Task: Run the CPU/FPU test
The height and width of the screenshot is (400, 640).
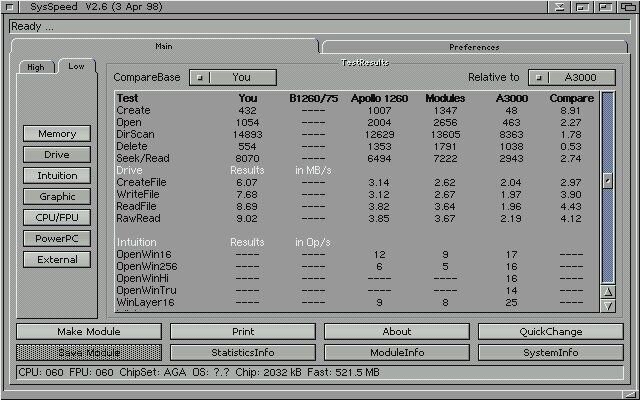Action: pyautogui.click(x=57, y=218)
